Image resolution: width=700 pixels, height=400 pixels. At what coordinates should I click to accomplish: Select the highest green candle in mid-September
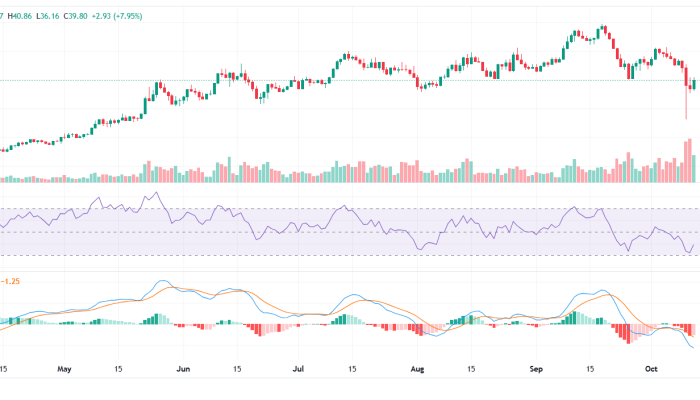click(603, 29)
